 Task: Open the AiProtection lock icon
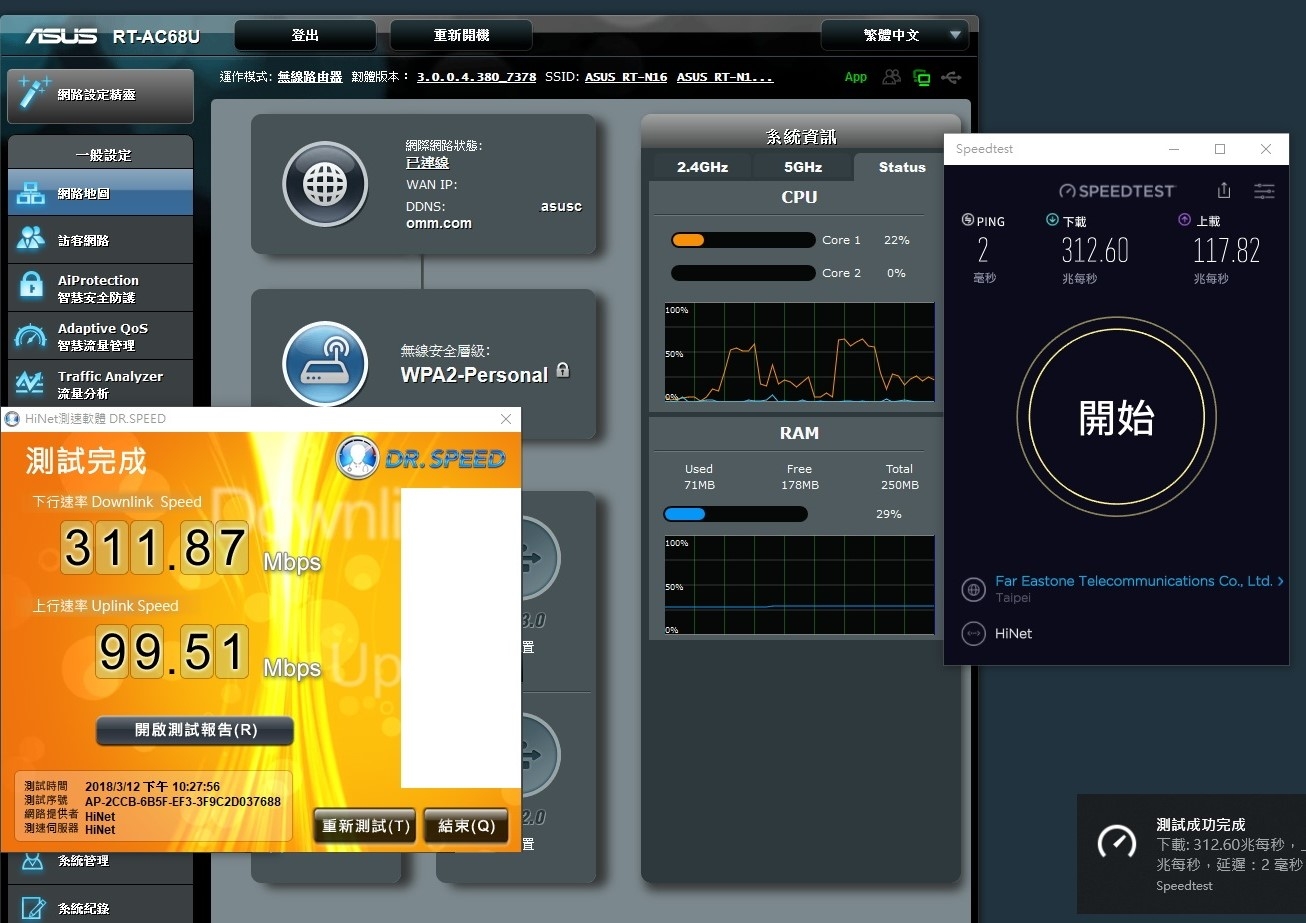pyautogui.click(x=31, y=287)
